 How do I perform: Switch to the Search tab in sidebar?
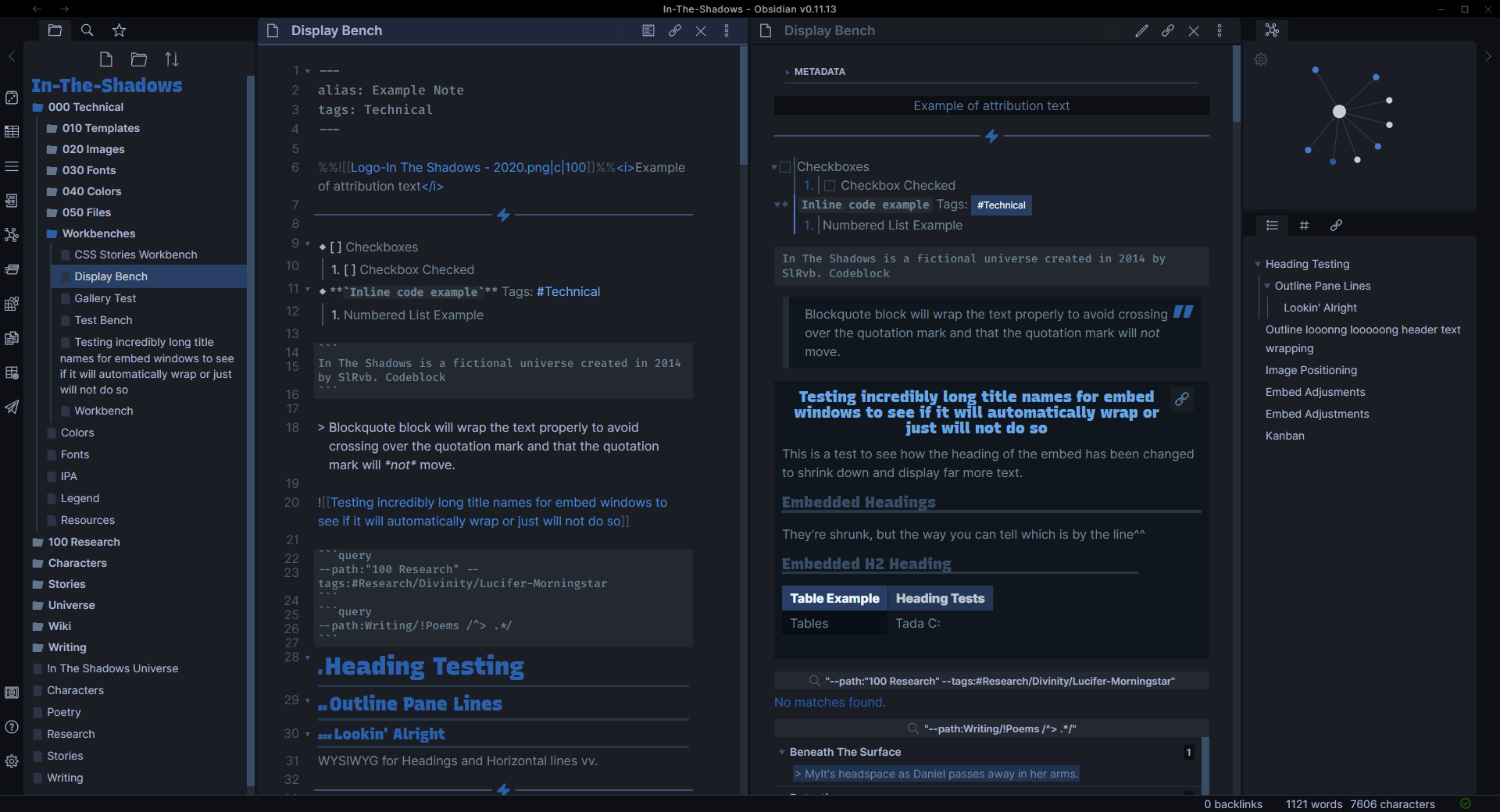coord(87,30)
